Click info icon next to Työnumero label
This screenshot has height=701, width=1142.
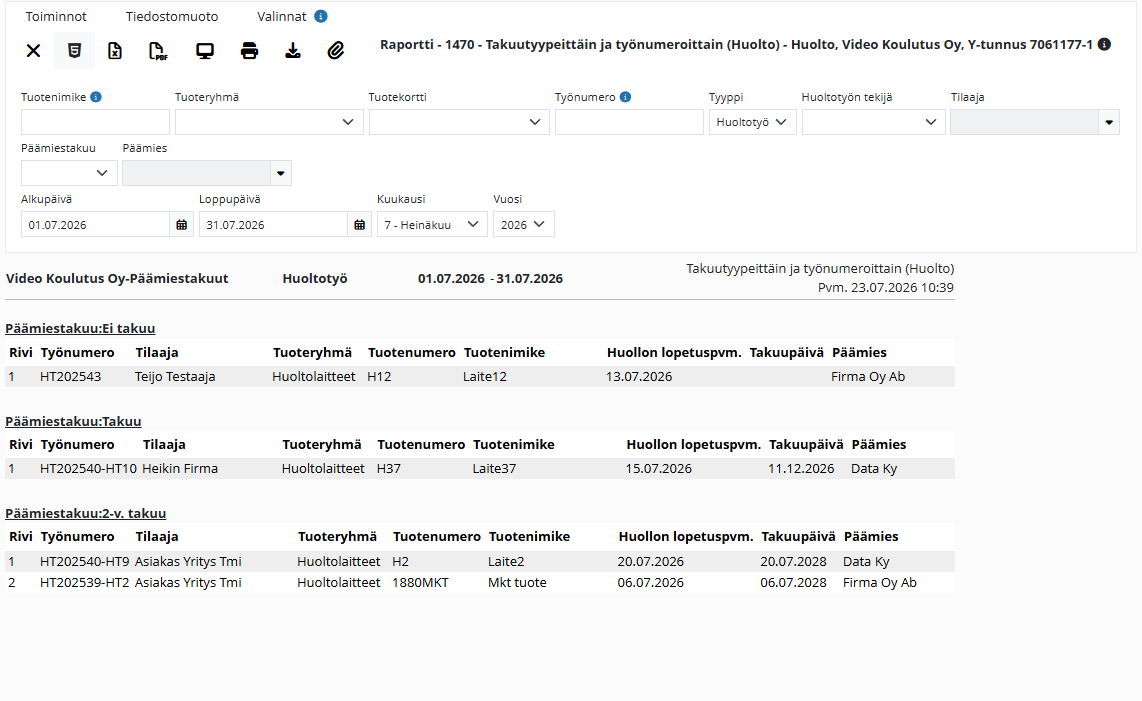625,97
